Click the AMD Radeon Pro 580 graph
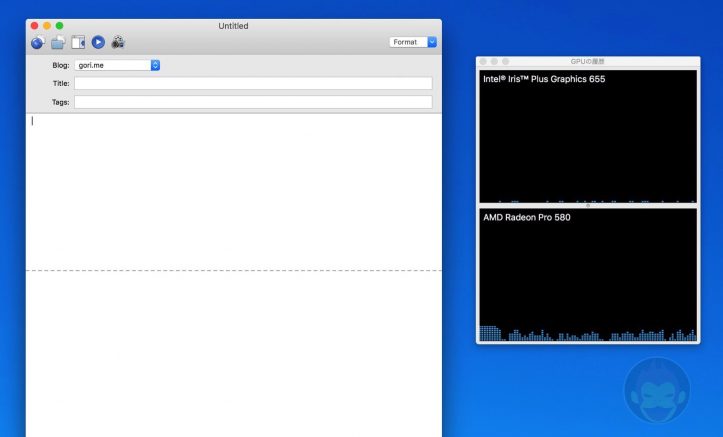 pyautogui.click(x=588, y=275)
